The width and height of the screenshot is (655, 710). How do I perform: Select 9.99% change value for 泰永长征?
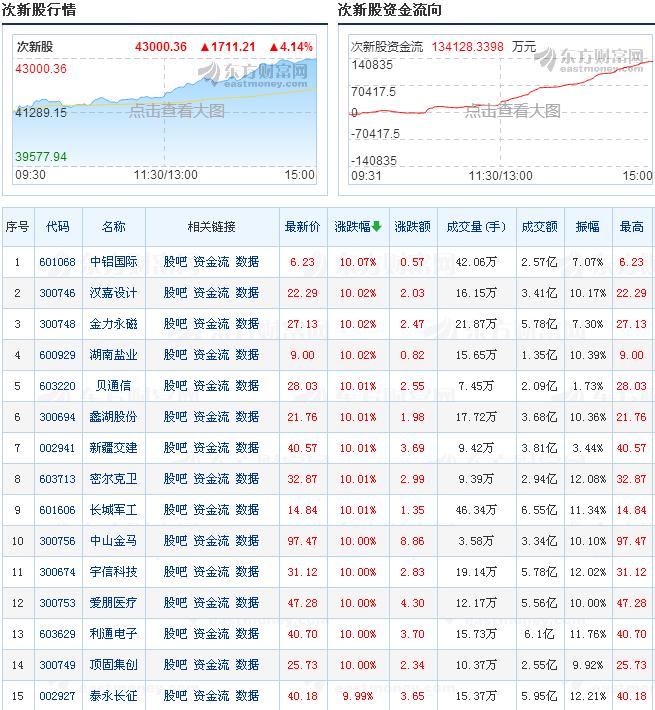click(358, 696)
